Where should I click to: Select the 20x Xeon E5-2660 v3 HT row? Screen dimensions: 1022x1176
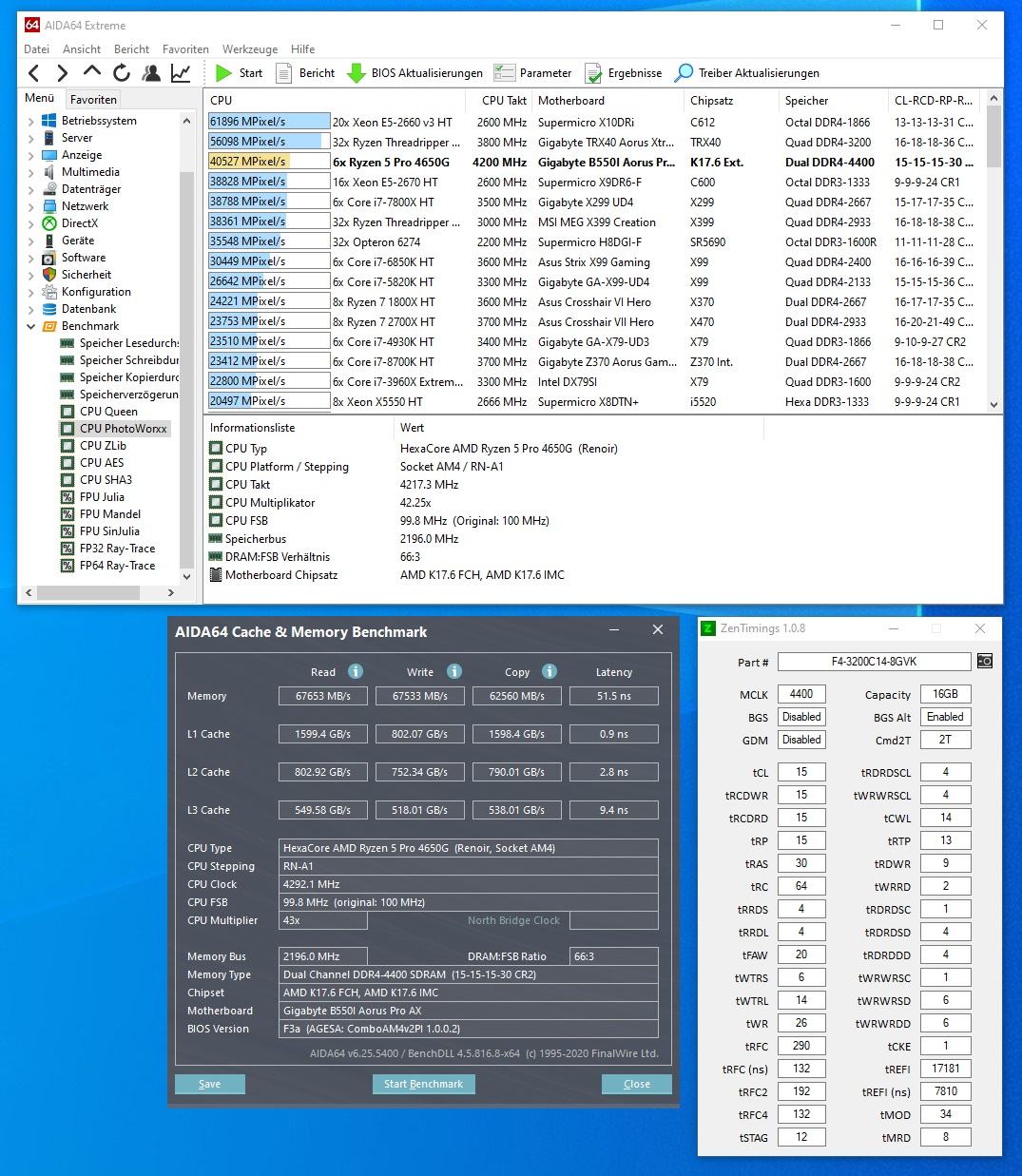596,122
